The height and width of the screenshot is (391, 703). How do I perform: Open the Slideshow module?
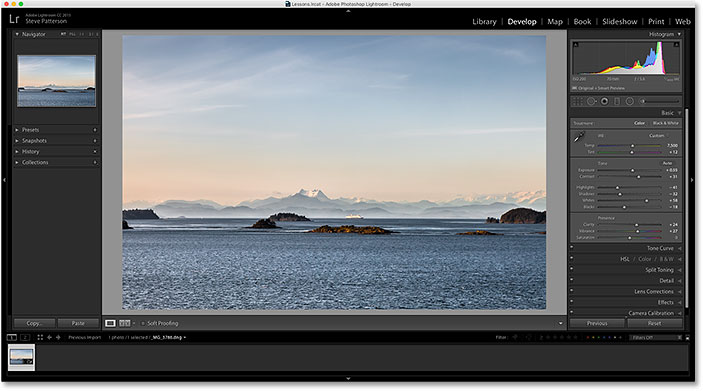(x=620, y=22)
